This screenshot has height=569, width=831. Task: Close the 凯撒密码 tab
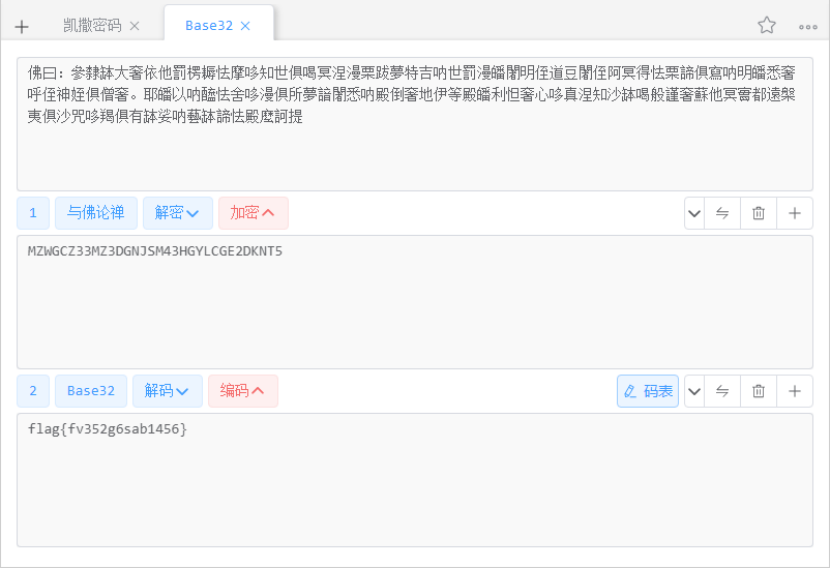(x=135, y=26)
